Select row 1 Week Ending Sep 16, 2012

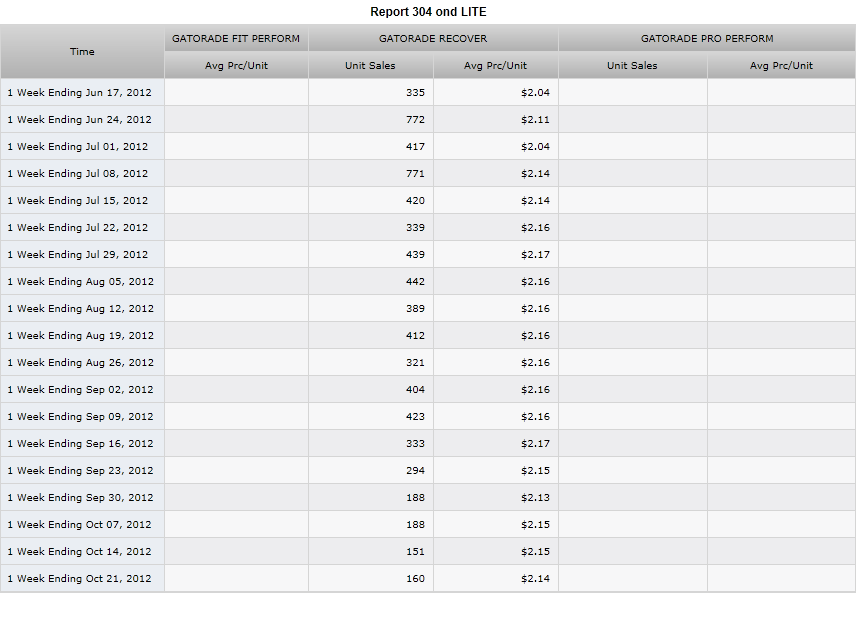[x=428, y=443]
